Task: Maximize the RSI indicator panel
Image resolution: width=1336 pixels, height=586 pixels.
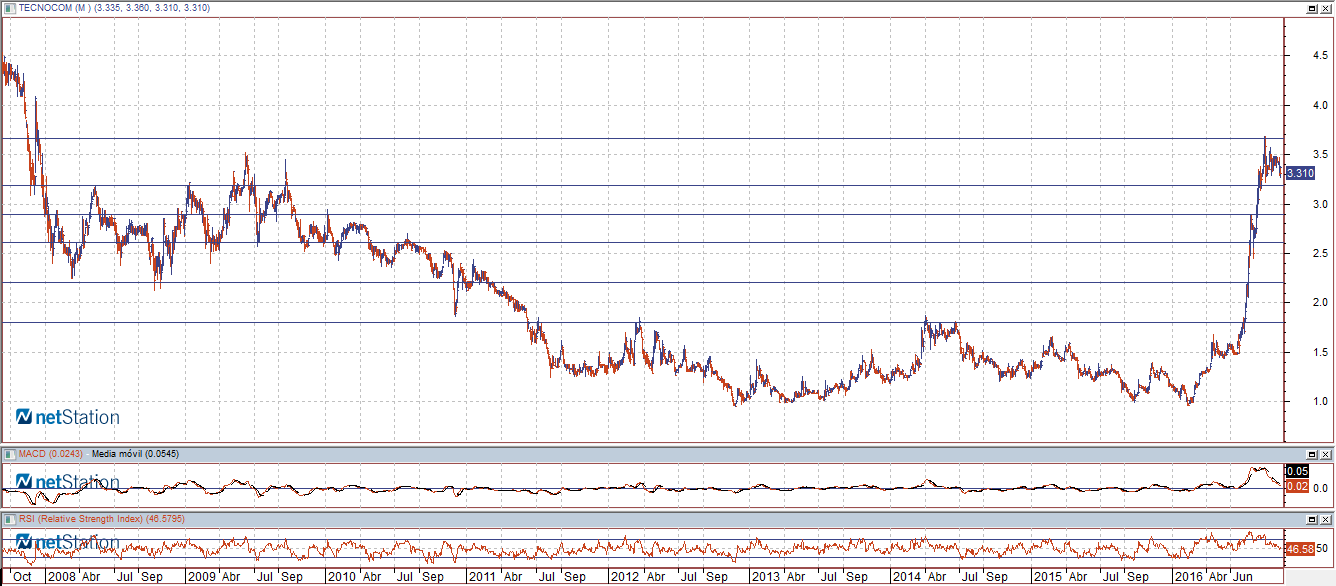Action: (x=1312, y=520)
